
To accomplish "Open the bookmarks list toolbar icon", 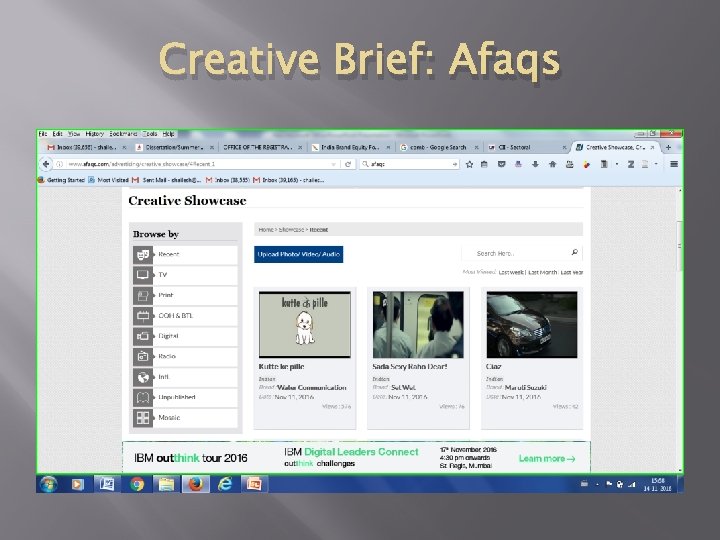I will (x=484, y=164).
